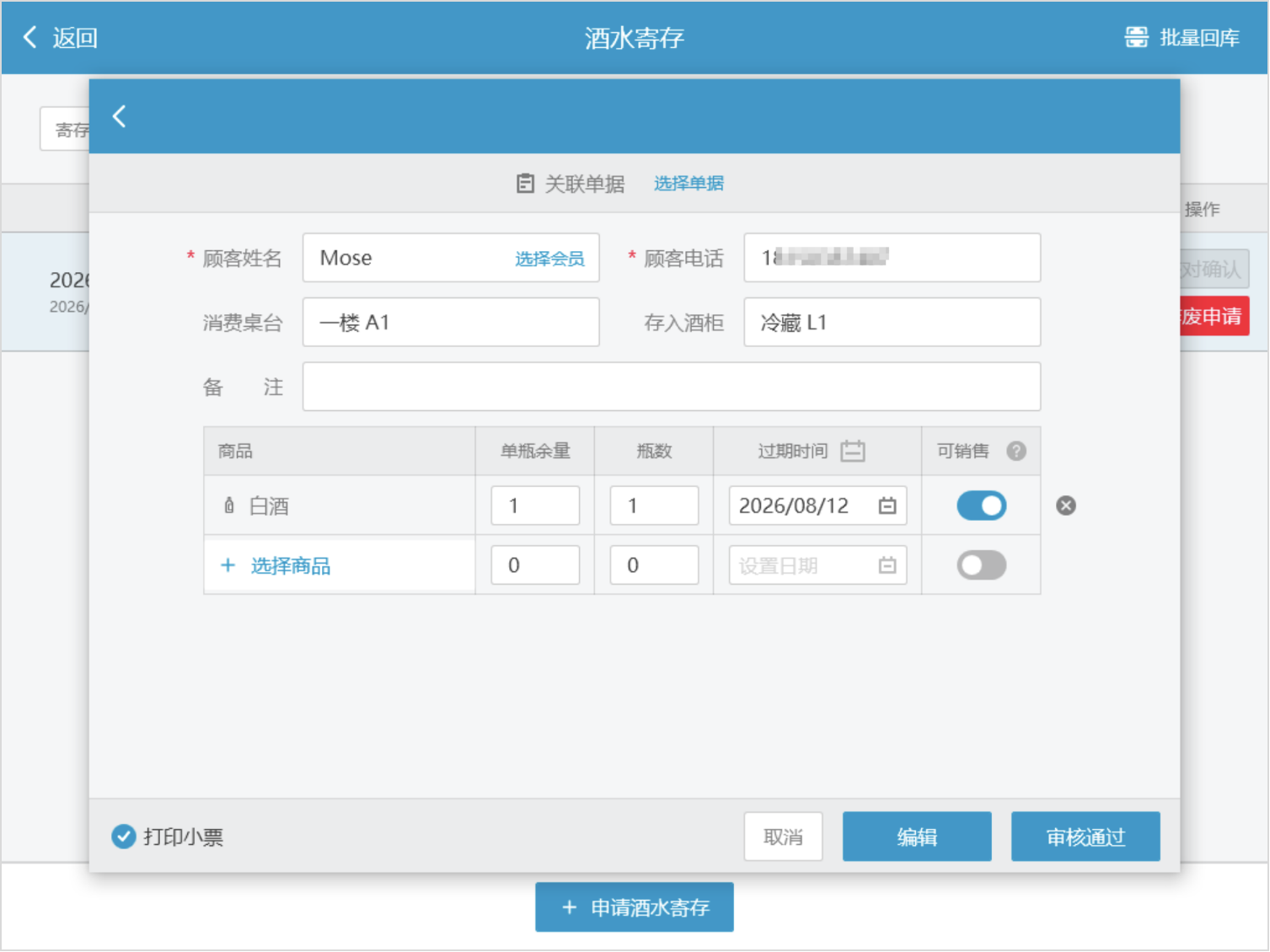
Task: Open the 消费桌台 一楼 A1 selector
Action: (451, 322)
